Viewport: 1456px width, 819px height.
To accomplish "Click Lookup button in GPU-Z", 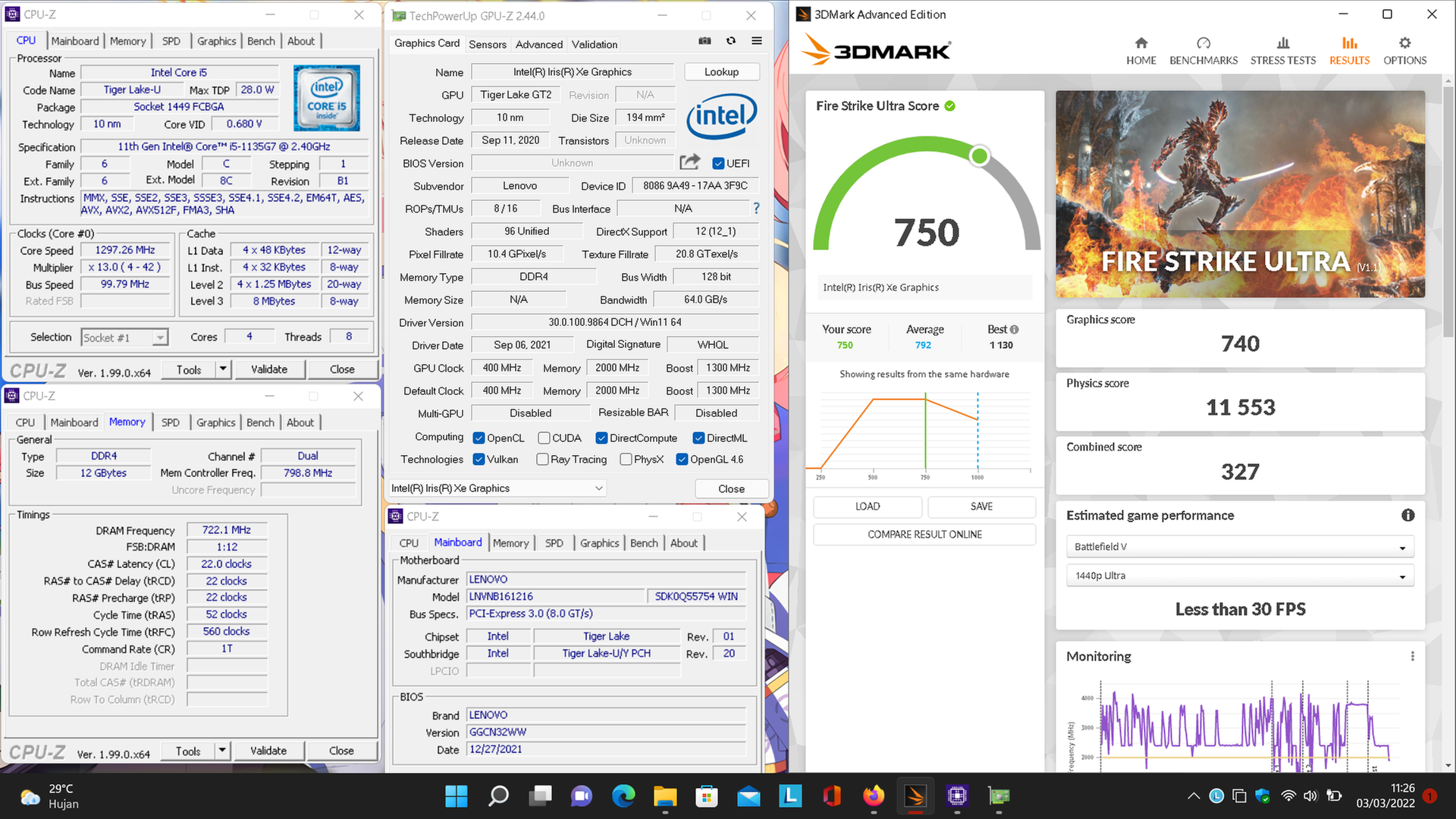I will click(721, 71).
